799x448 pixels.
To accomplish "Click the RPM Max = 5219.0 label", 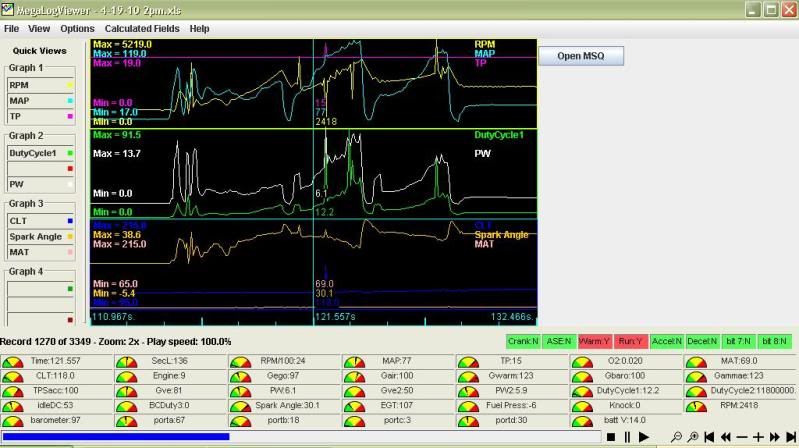I will pyautogui.click(x=122, y=44).
